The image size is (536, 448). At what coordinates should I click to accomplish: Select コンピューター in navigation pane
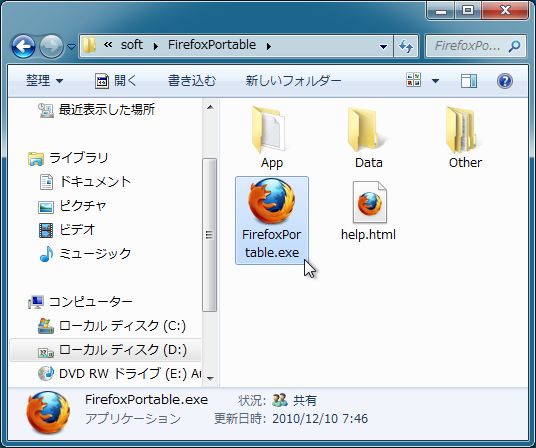tap(91, 302)
